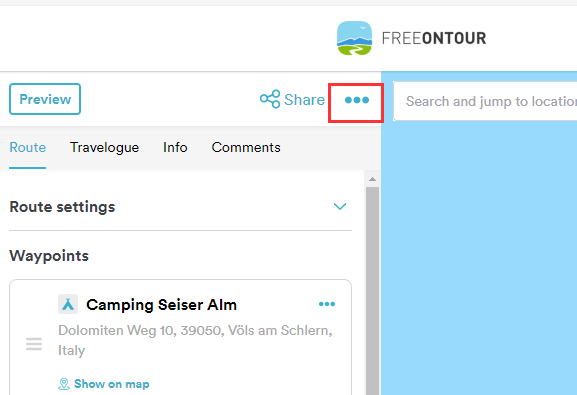Viewport: 577px width, 395px height.
Task: Click Show on map link
Action: (x=111, y=384)
